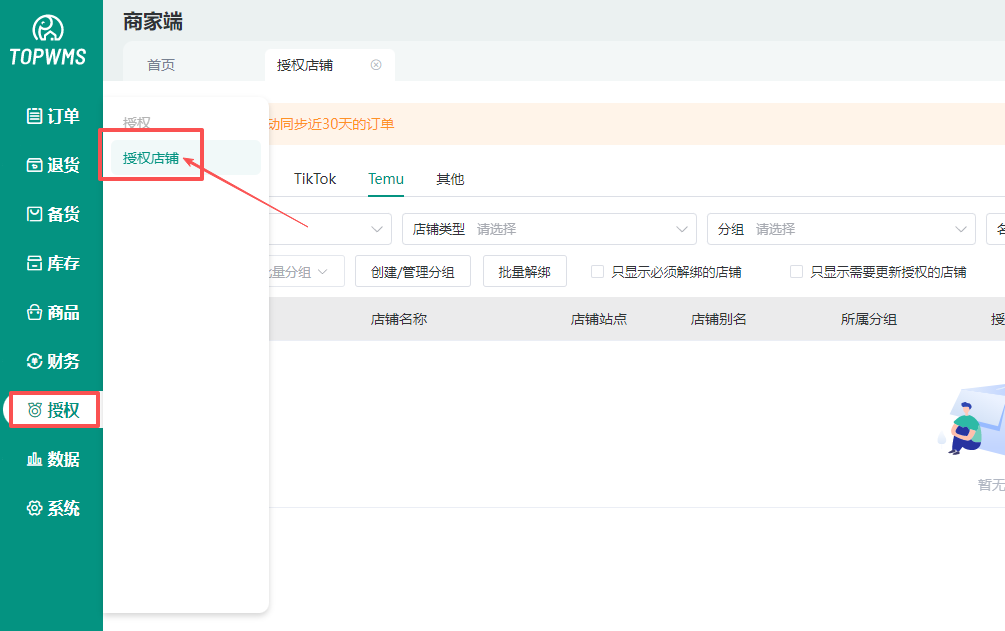Open the 系统 settings gear icon
Image resolution: width=1005 pixels, height=631 pixels.
(35, 508)
